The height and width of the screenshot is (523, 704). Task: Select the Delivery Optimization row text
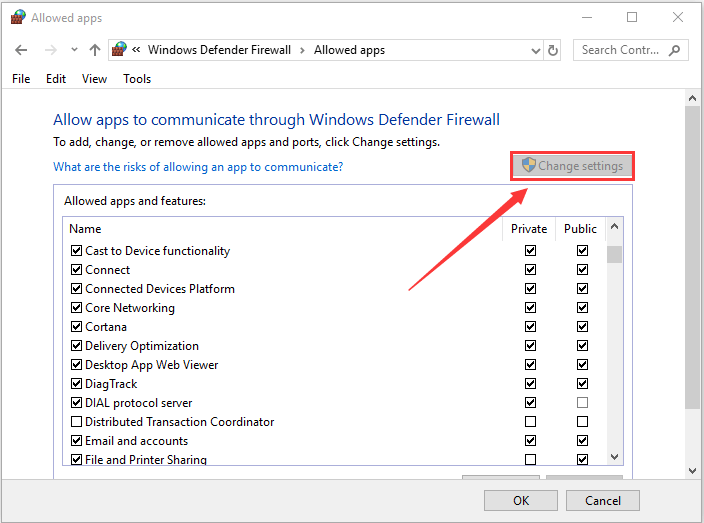coord(142,346)
